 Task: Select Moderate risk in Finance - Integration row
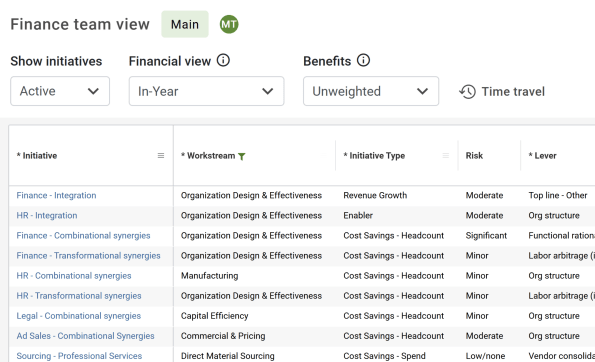(484, 195)
